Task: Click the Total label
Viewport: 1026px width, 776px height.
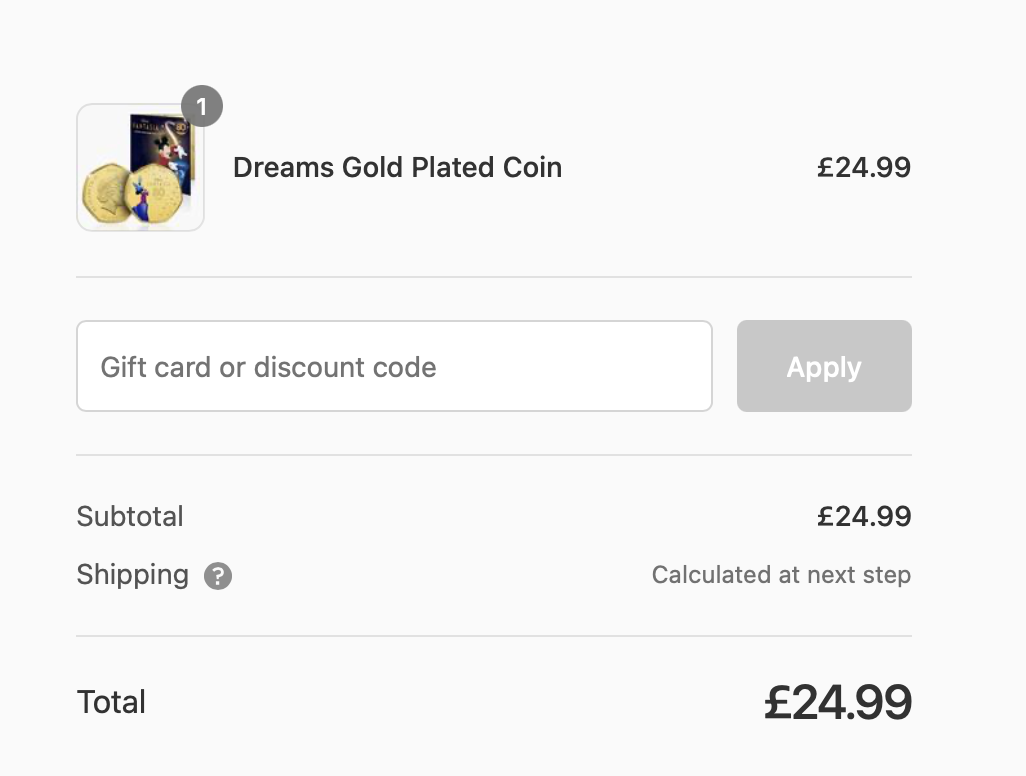Action: (111, 702)
